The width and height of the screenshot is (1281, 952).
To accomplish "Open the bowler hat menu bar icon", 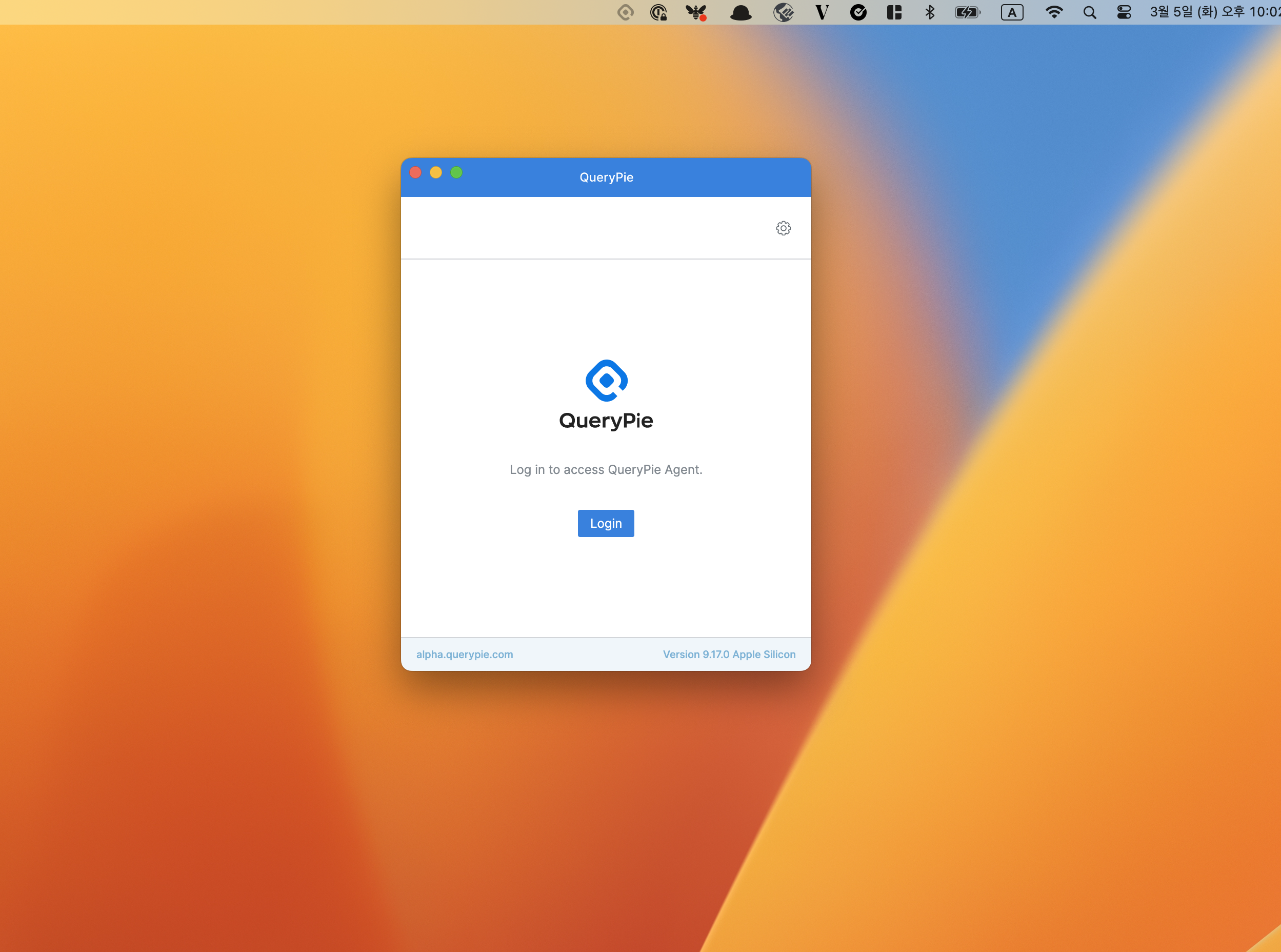I will click(740, 13).
